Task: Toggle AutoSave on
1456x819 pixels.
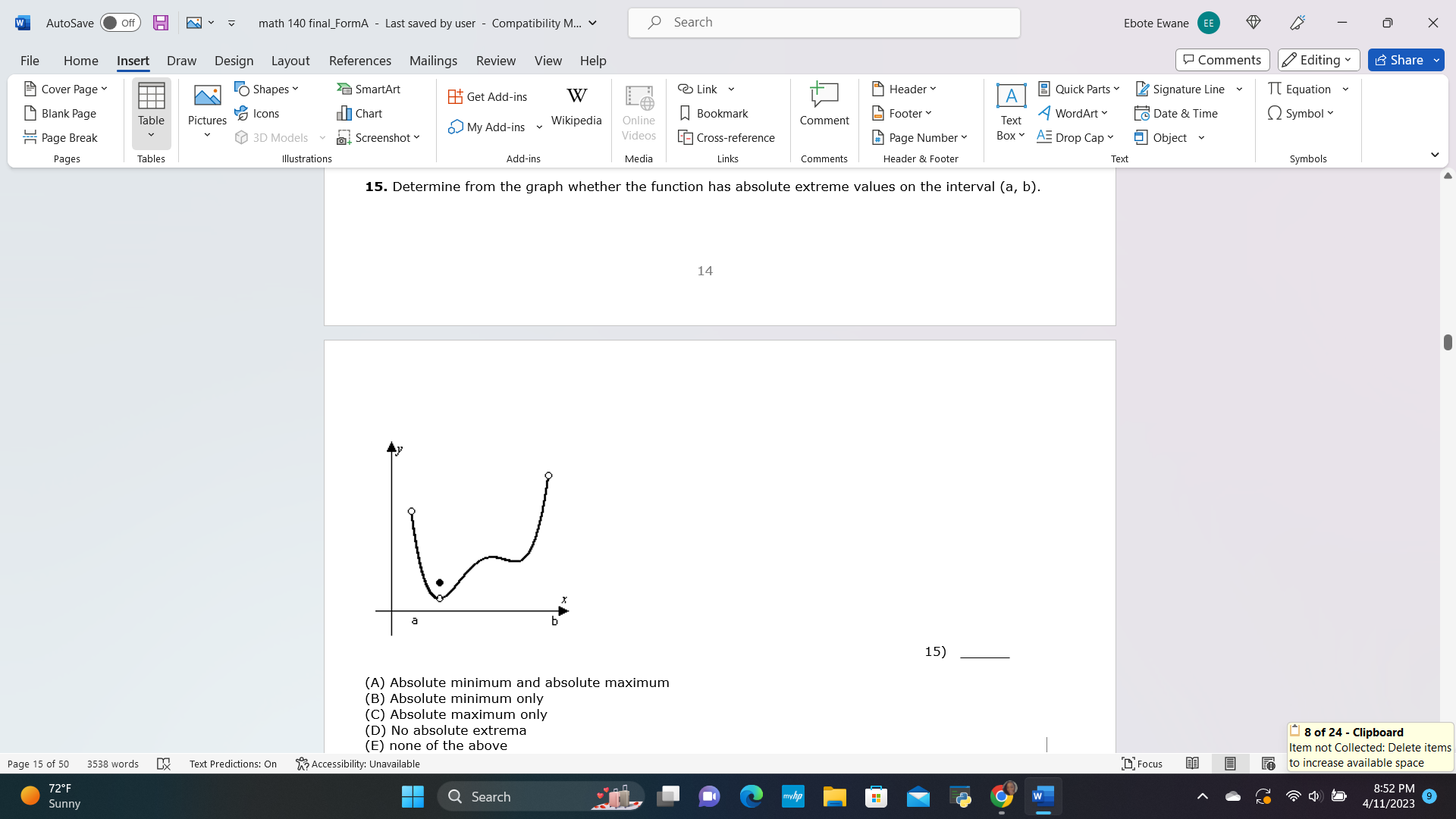Action: 119,23
